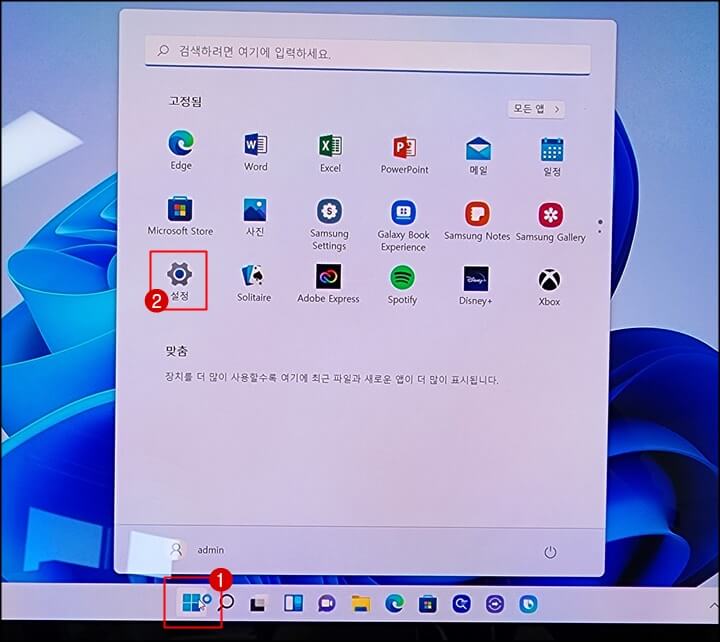Open Widgets from the taskbar
This screenshot has width=720, height=642.
pyautogui.click(x=293, y=603)
